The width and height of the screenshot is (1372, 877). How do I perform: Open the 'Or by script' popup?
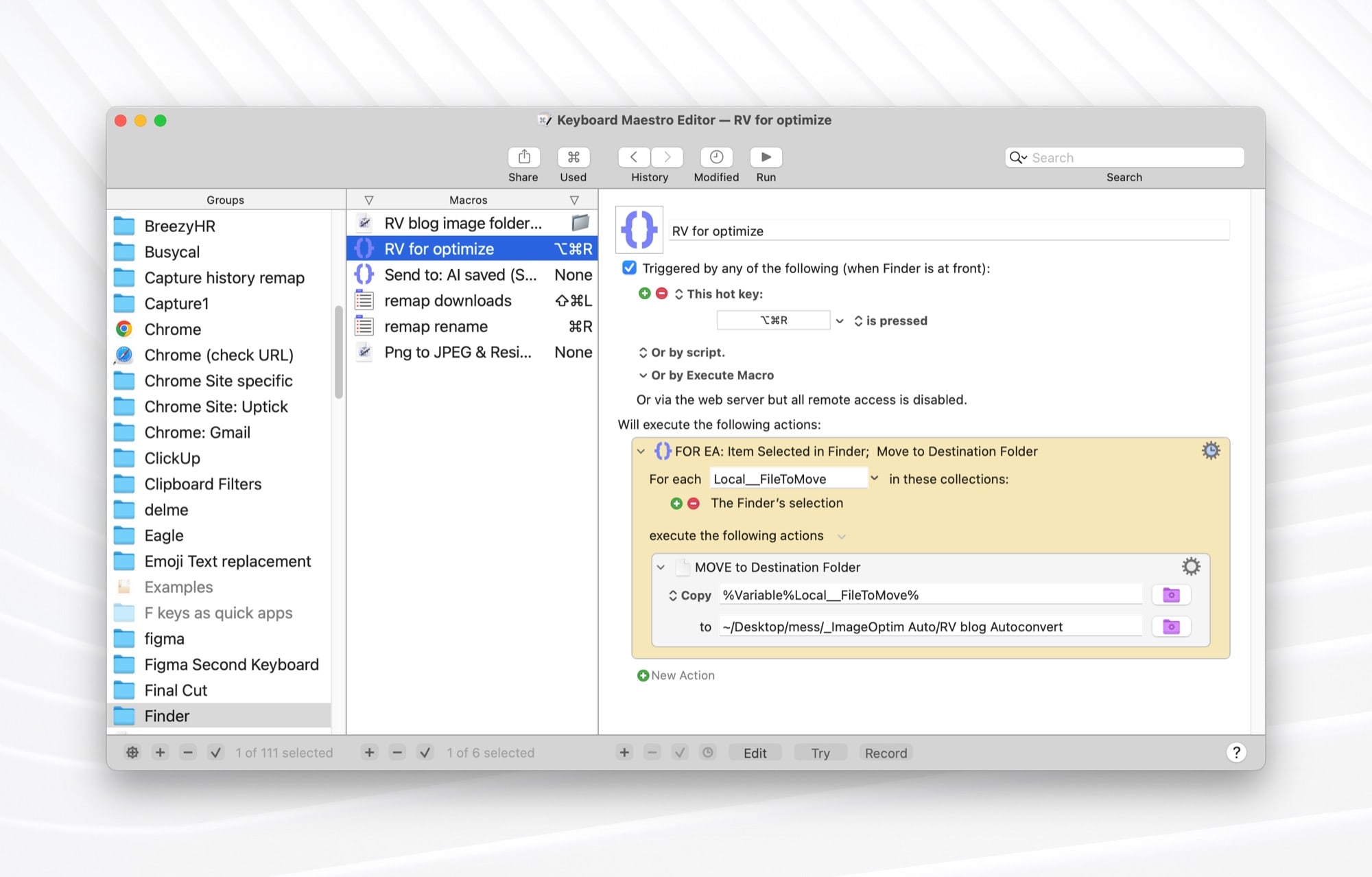pyautogui.click(x=682, y=353)
